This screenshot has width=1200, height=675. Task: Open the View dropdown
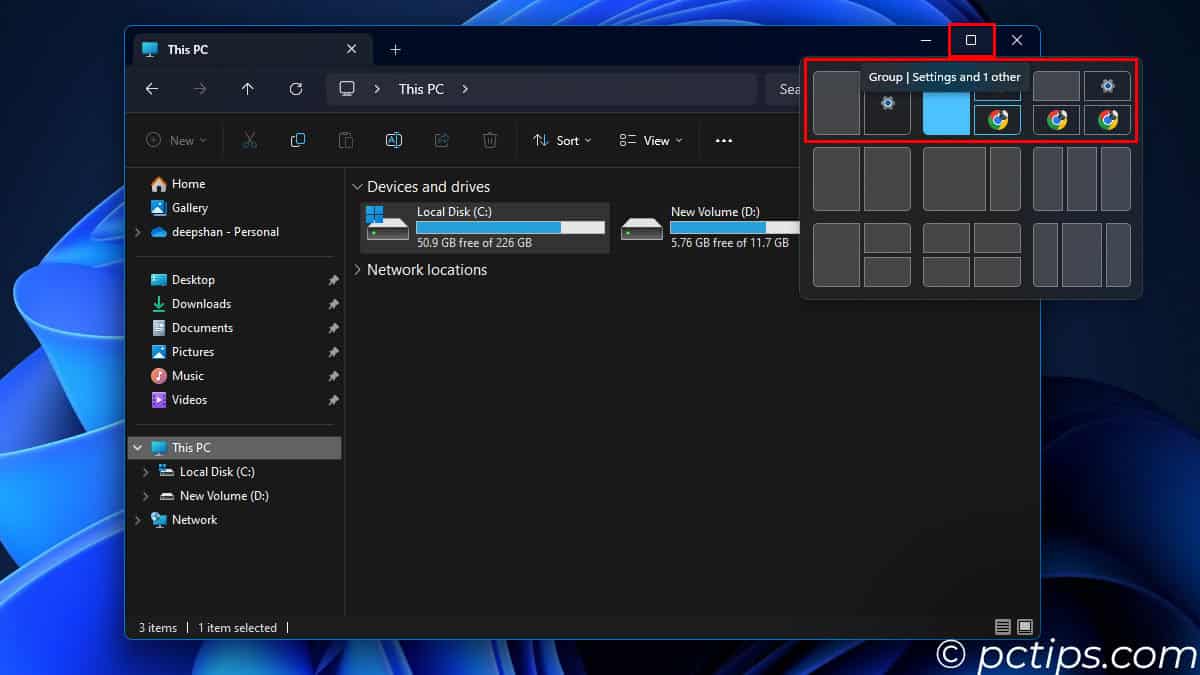click(x=650, y=140)
